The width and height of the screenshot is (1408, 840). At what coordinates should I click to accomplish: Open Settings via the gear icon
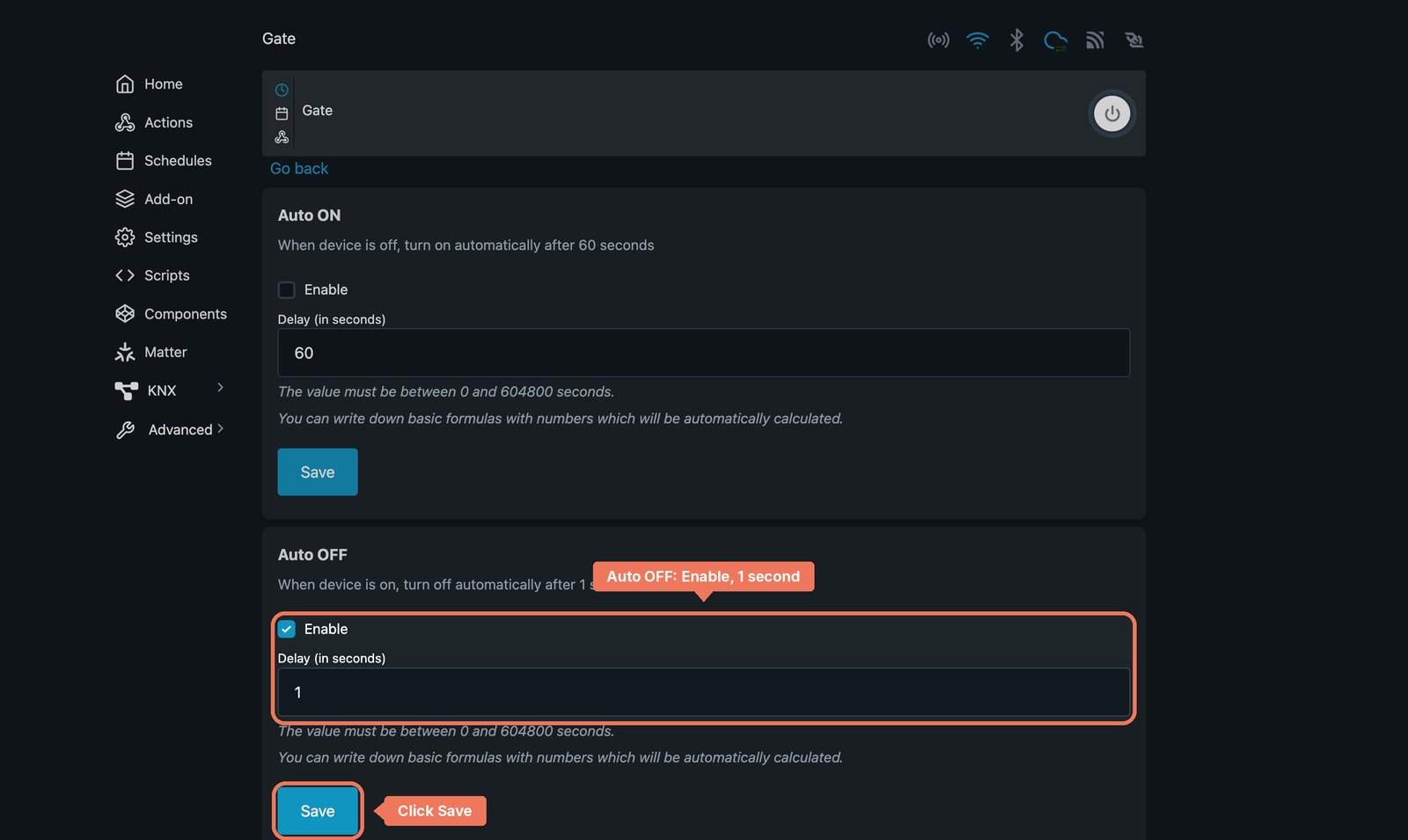click(125, 237)
